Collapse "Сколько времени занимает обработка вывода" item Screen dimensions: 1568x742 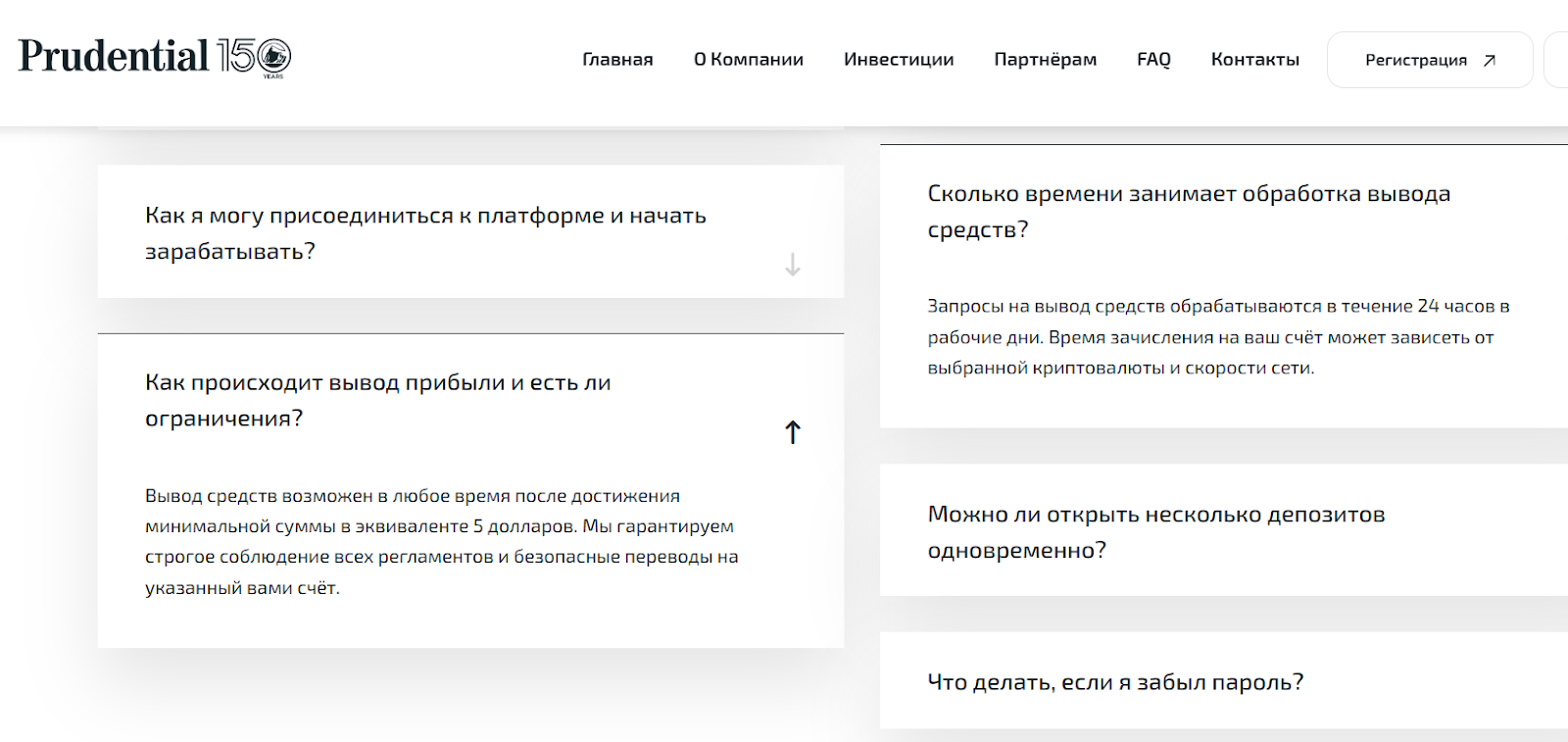1188,211
